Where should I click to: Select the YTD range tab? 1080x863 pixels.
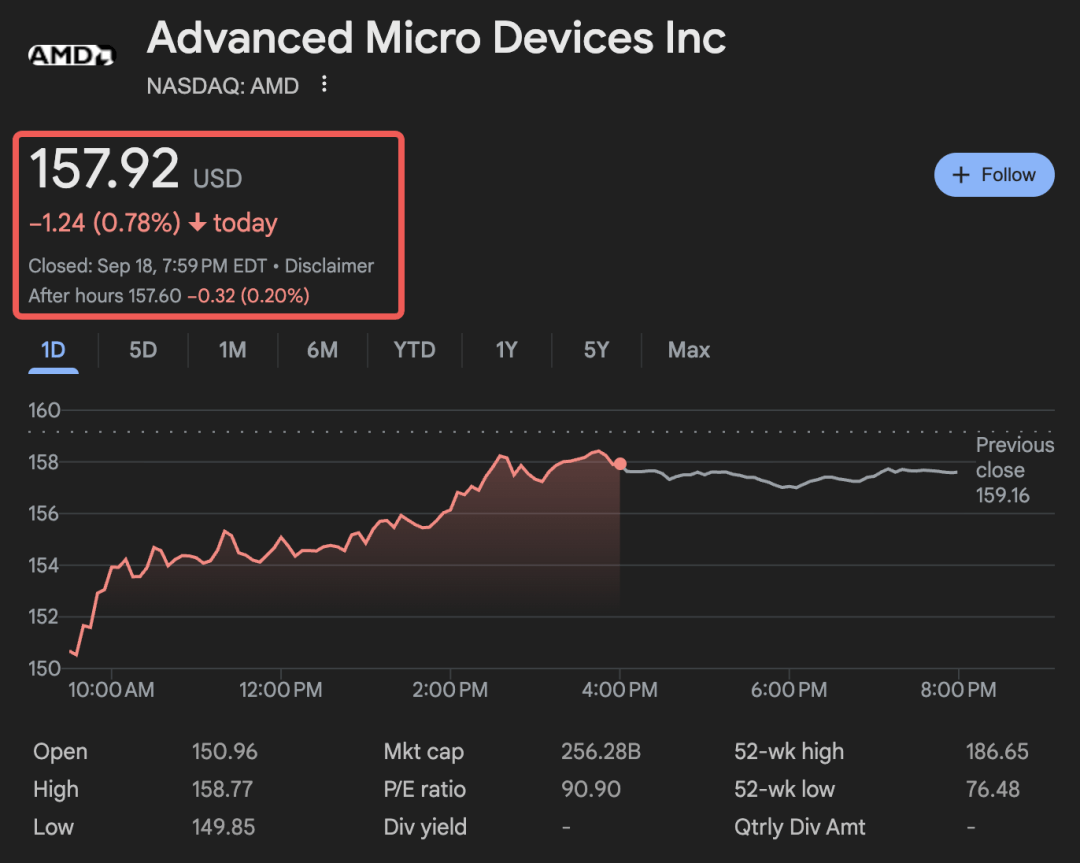point(414,350)
